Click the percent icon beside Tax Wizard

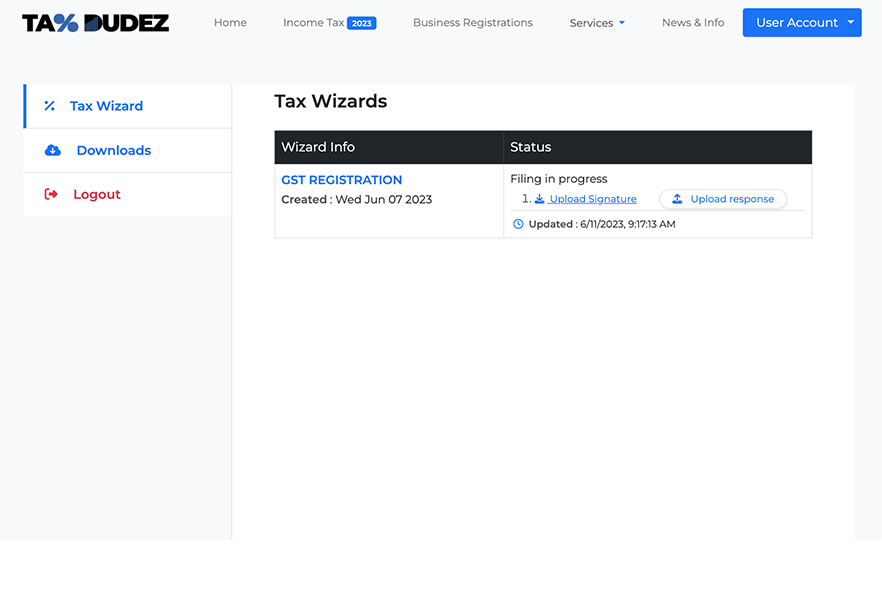click(49, 106)
